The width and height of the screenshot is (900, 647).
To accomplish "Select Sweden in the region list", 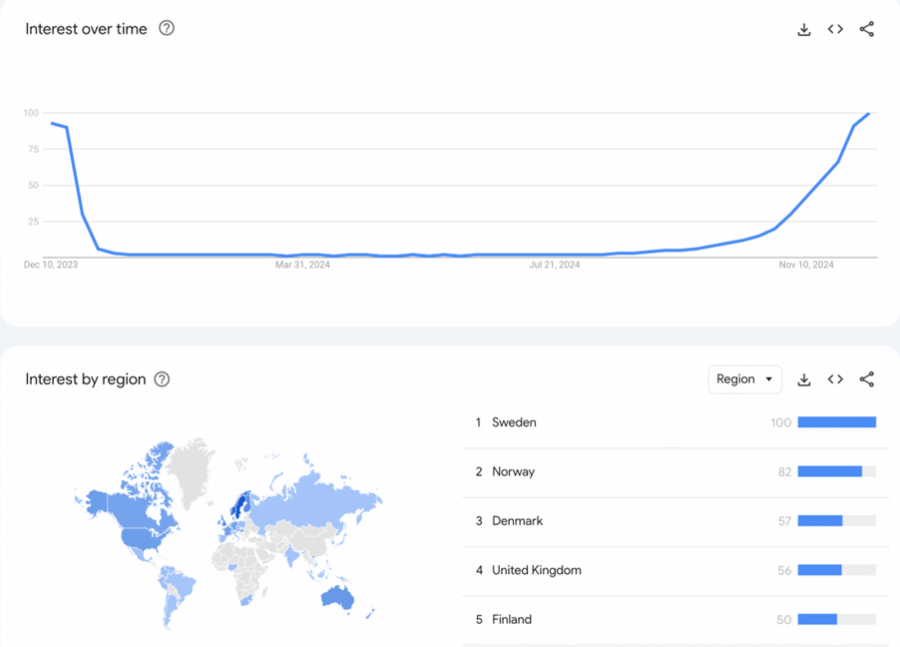I will (x=514, y=422).
